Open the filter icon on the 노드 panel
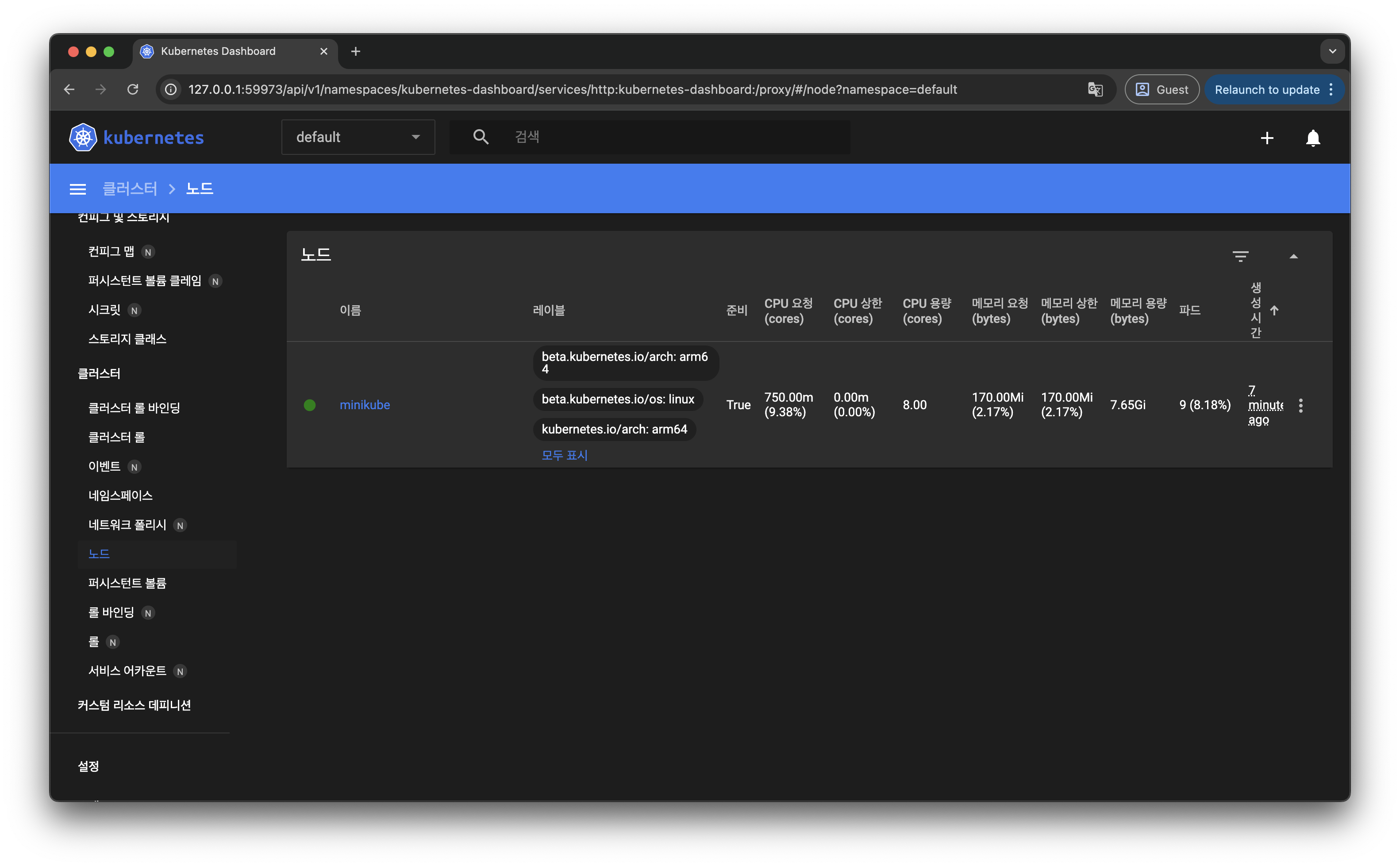 (x=1241, y=255)
